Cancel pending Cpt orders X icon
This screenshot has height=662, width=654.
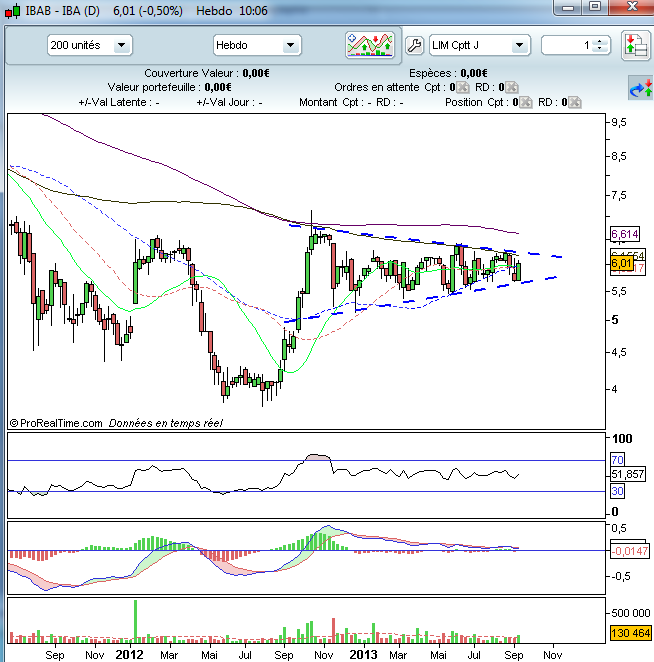[x=462, y=87]
